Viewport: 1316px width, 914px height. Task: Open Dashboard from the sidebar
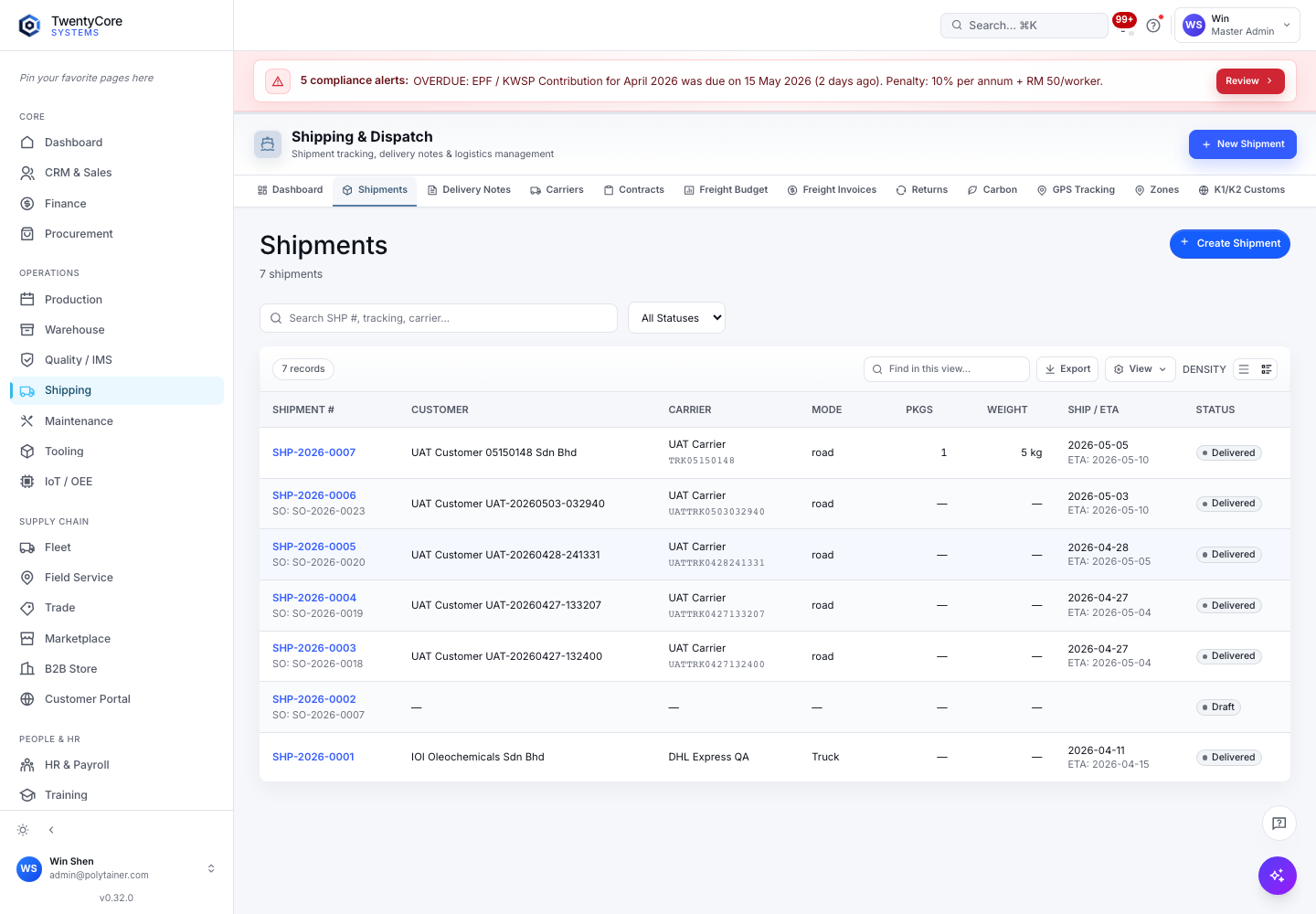pos(117,143)
